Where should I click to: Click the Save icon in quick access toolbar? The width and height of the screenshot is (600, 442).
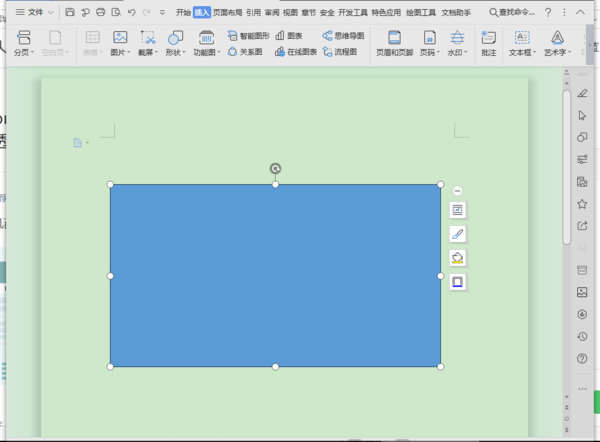click(70, 12)
